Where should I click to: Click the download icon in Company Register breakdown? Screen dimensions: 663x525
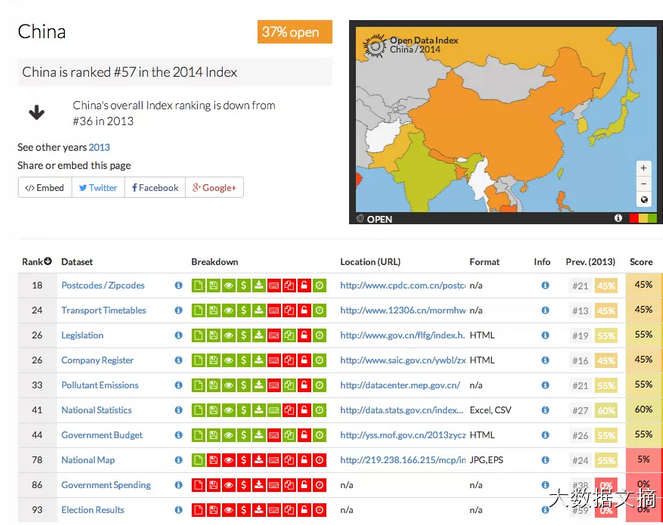pyautogui.click(x=259, y=361)
